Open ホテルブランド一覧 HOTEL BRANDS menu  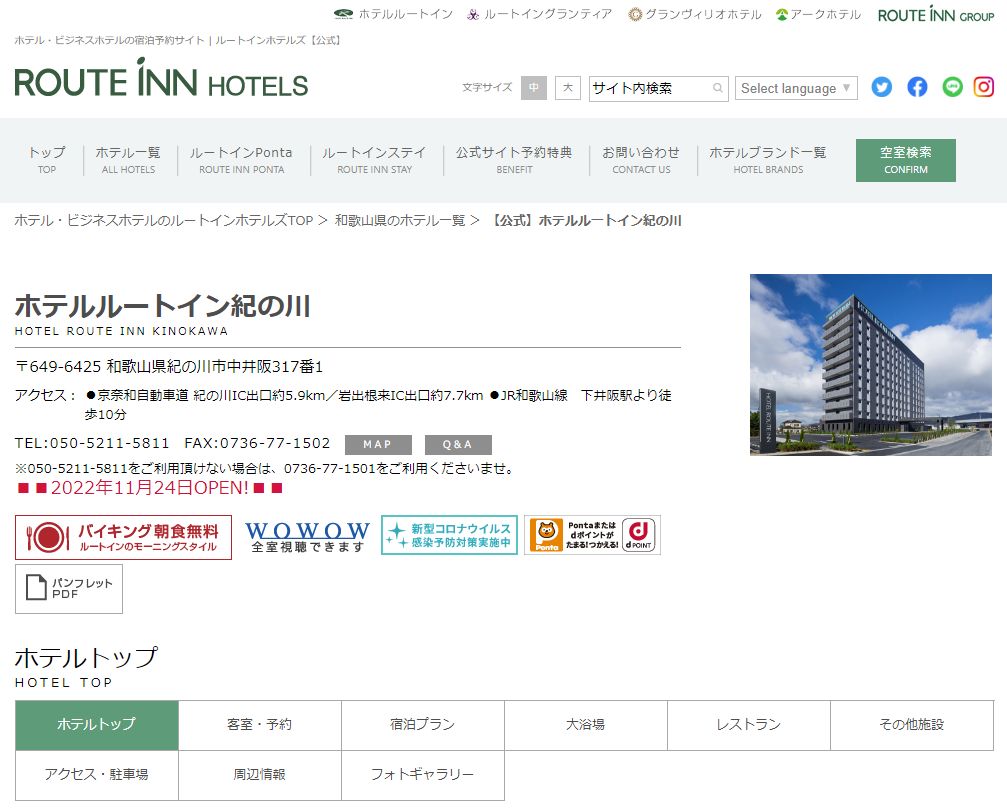768,160
